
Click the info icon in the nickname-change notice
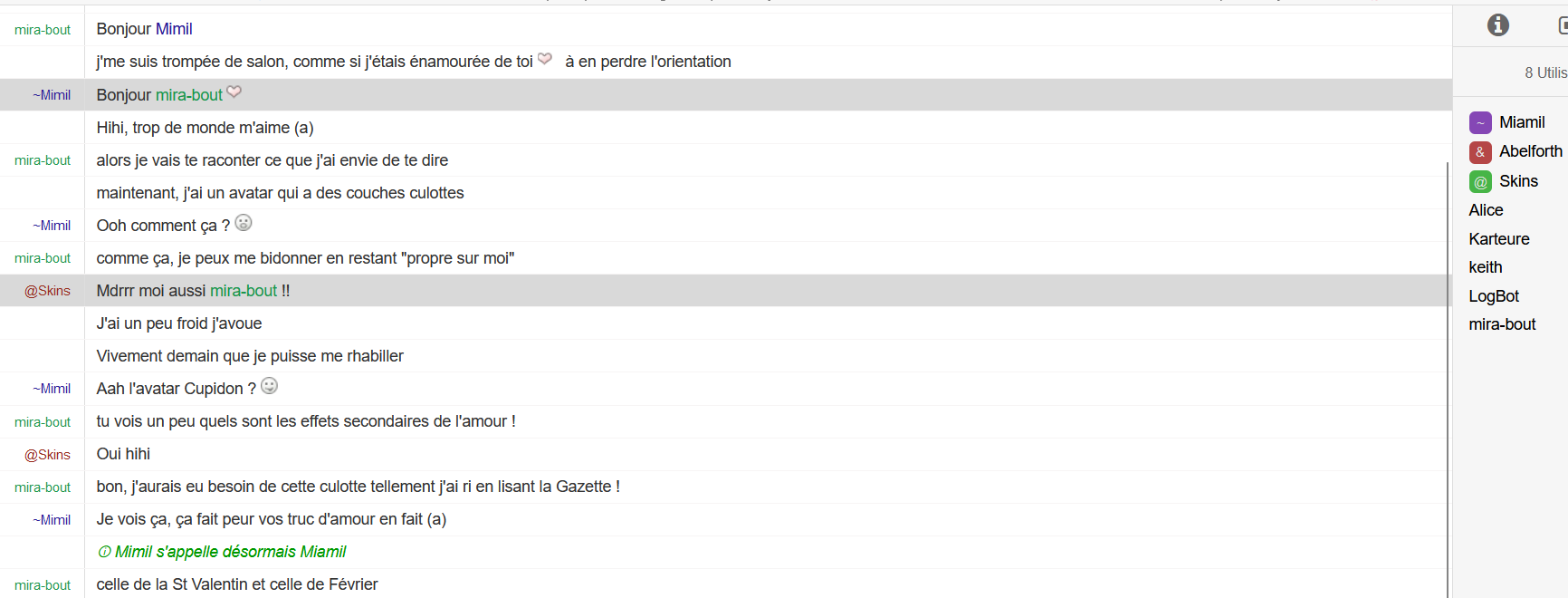click(104, 552)
